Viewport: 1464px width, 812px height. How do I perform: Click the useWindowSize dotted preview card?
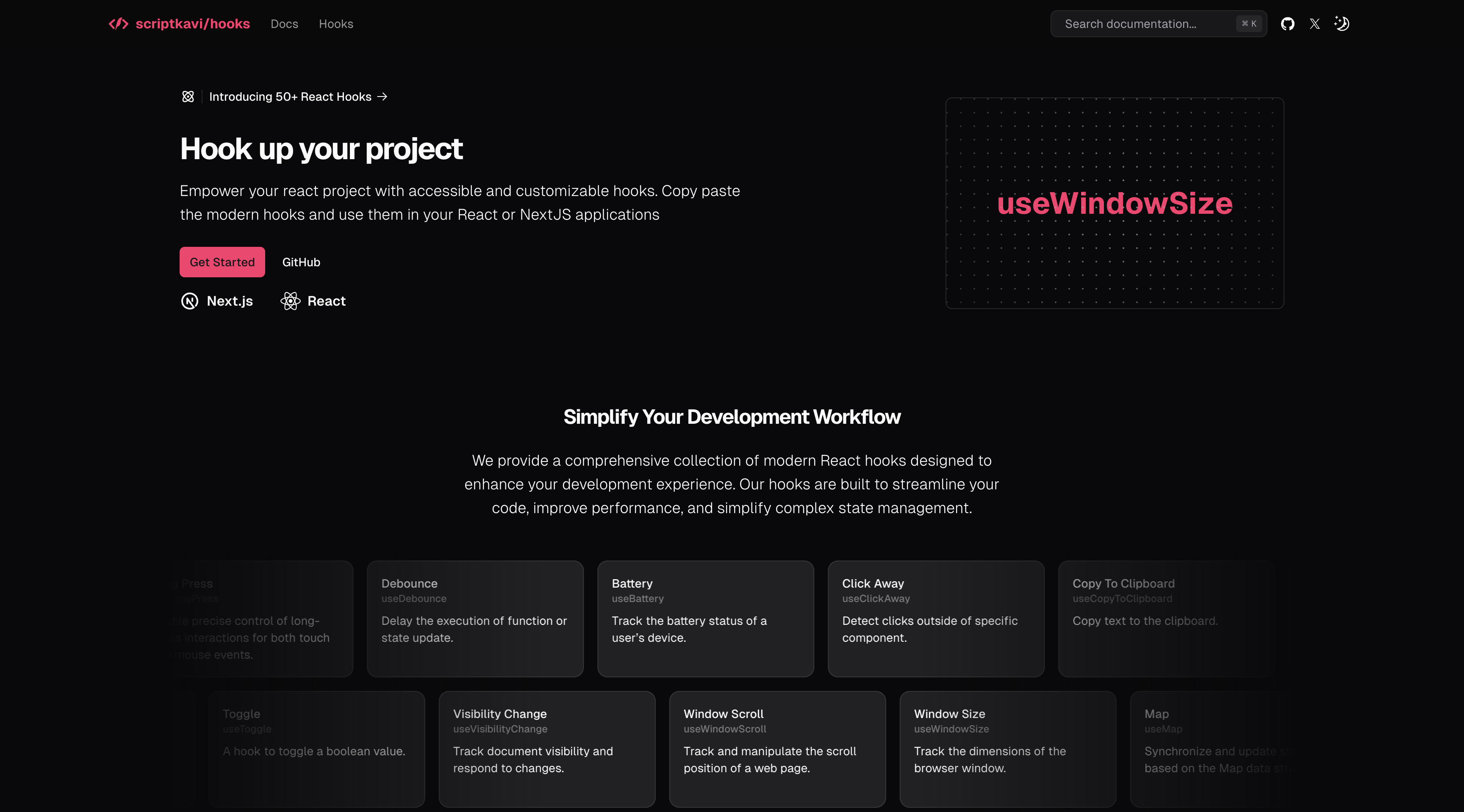coord(1115,203)
